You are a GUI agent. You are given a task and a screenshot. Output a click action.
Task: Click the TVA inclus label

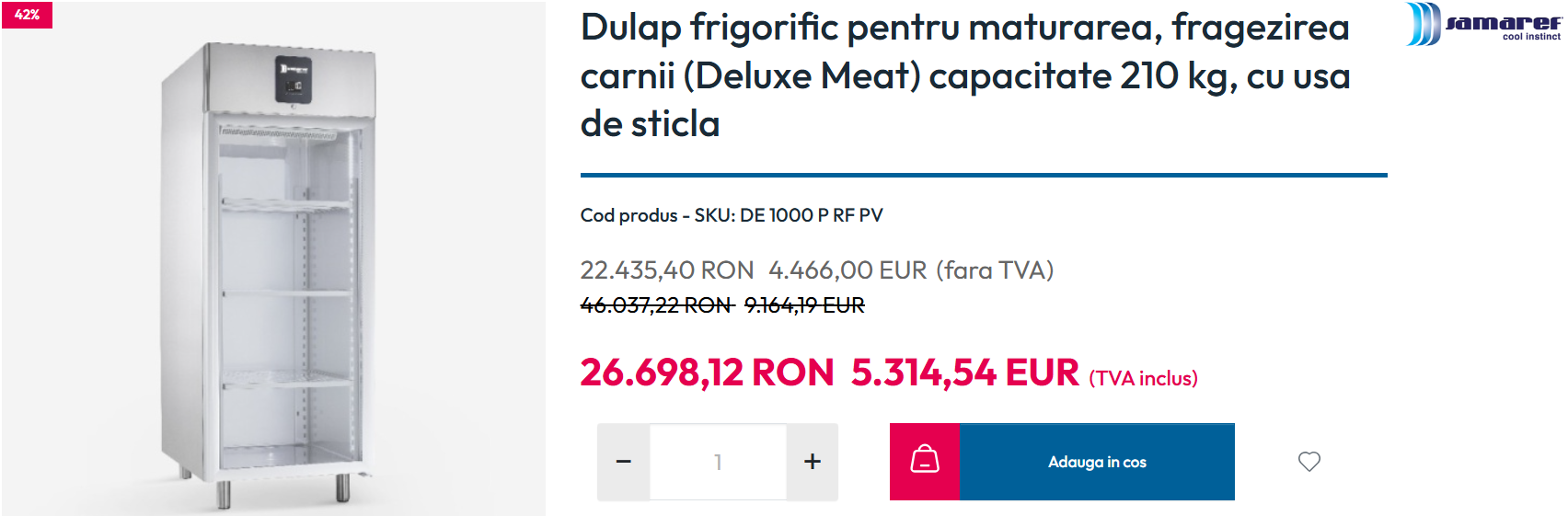(1144, 378)
